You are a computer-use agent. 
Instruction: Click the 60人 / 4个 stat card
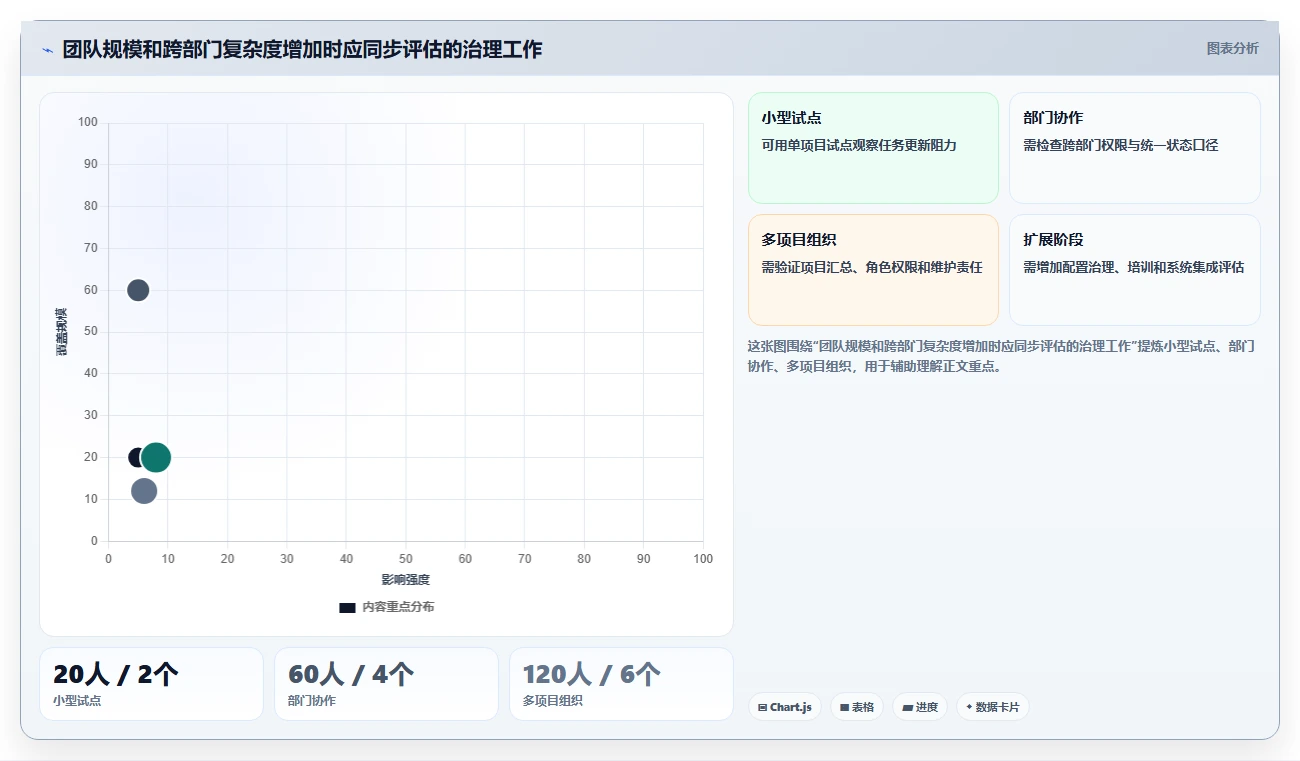coord(386,684)
